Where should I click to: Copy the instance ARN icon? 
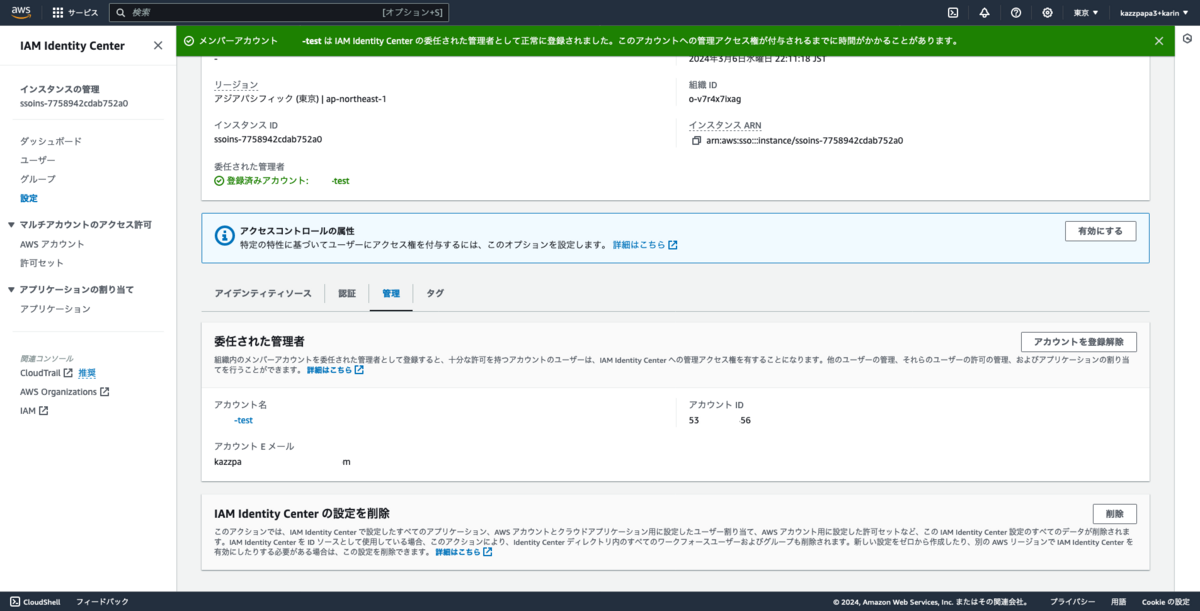[x=696, y=141]
